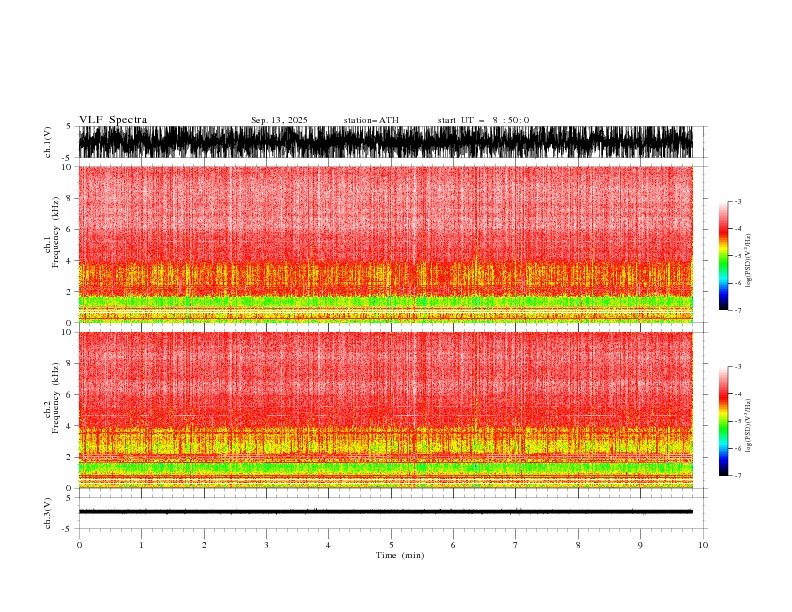
Task: Click the "5" volt tick on ch.1(V) axis
Action: pos(69,126)
